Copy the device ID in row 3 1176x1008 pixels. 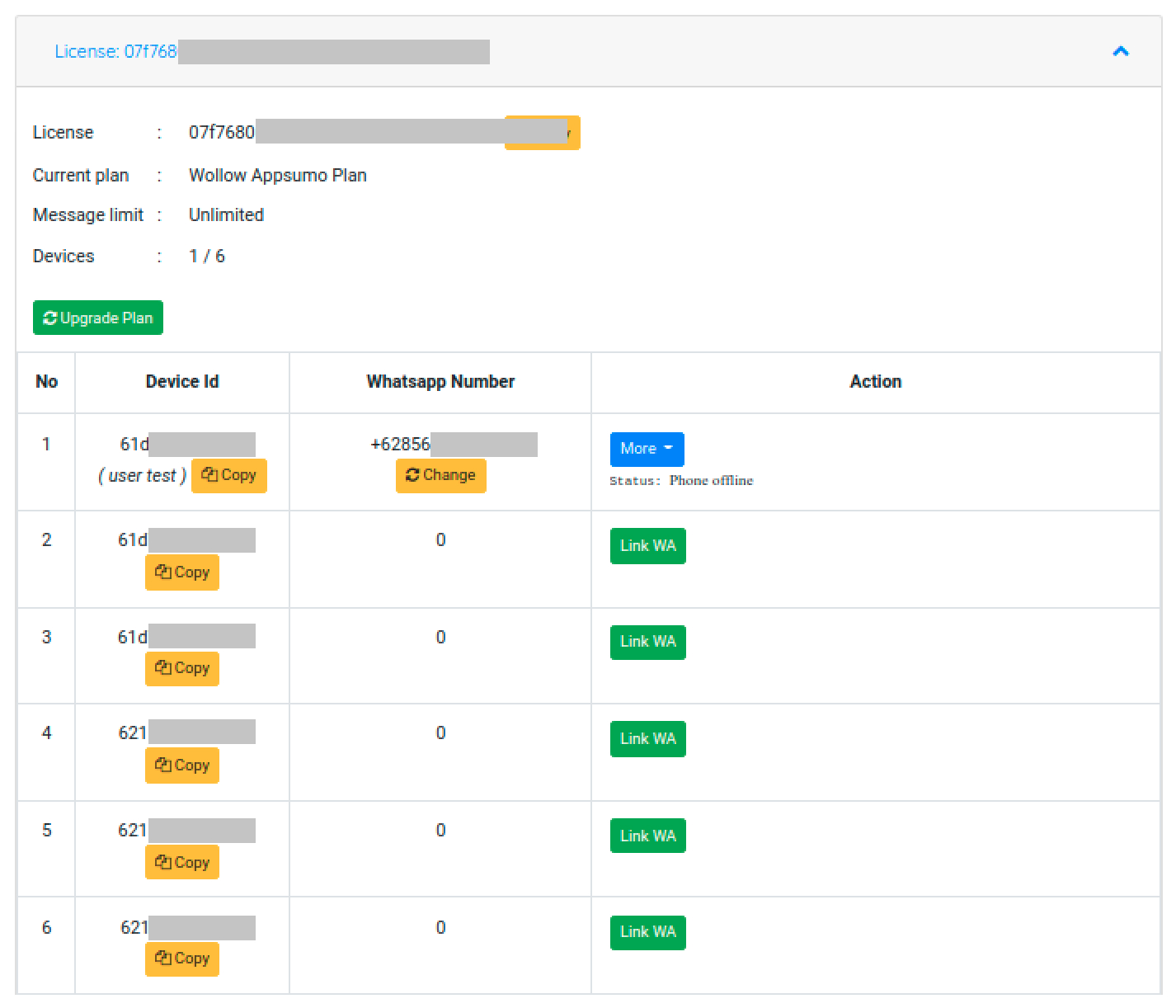click(x=182, y=668)
